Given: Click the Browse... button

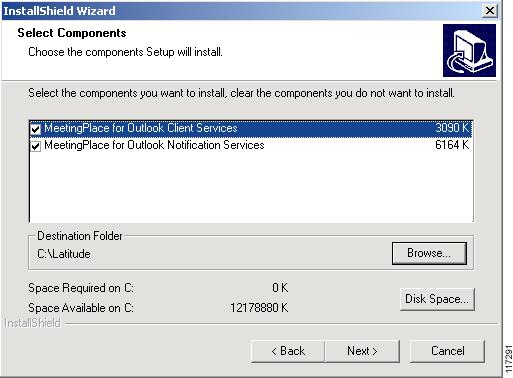Looking at the screenshot, I should (x=429, y=253).
